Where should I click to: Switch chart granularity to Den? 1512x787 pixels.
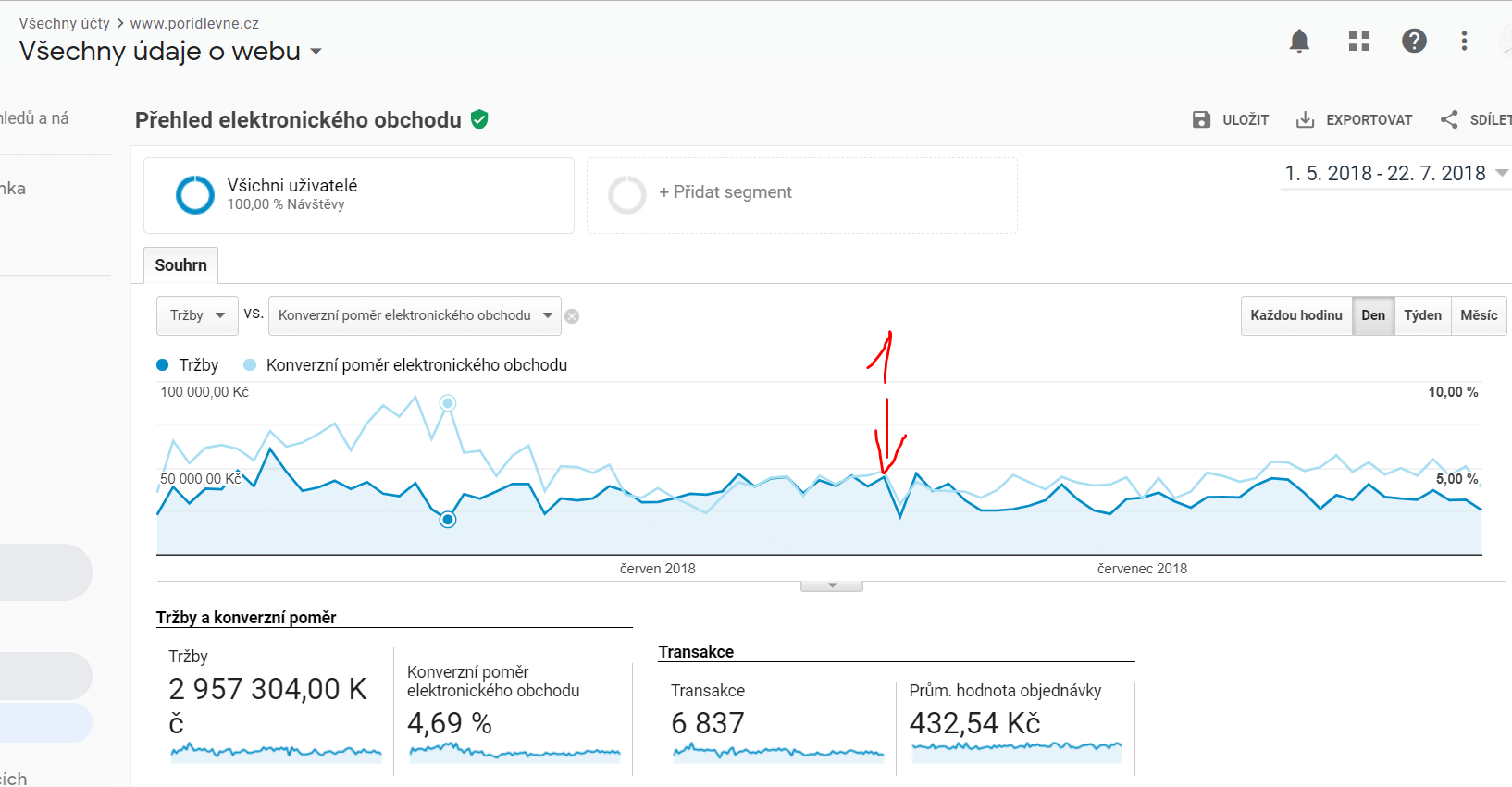(1373, 315)
